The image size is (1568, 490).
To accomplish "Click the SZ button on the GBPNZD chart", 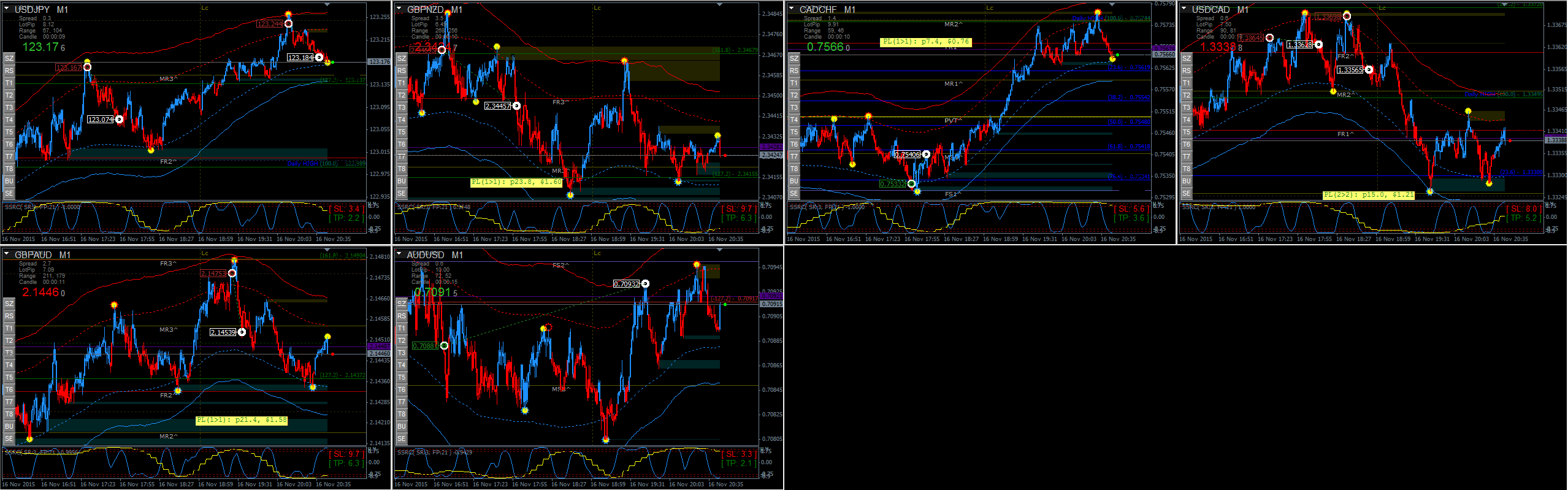I will point(402,58).
